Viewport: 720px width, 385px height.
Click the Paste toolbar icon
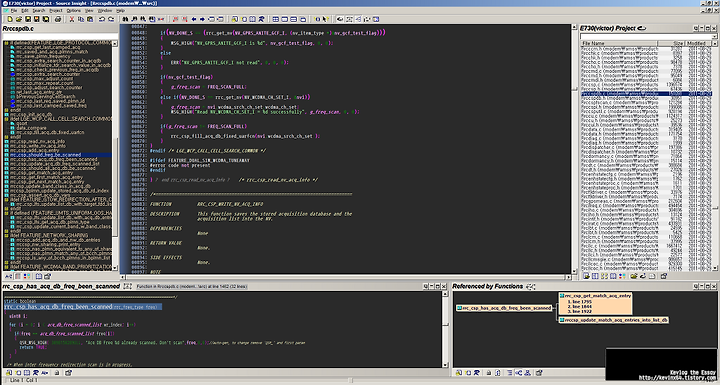click(x=90, y=19)
